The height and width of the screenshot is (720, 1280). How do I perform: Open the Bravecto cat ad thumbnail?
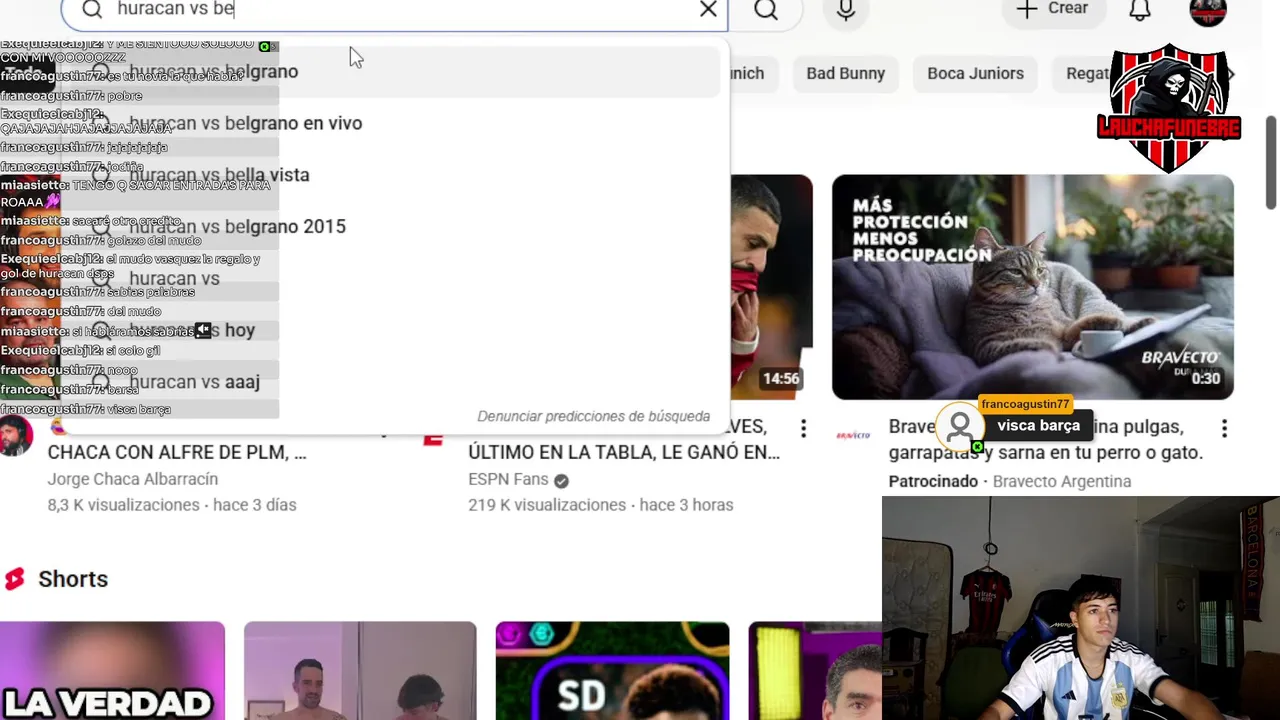[x=1032, y=287]
